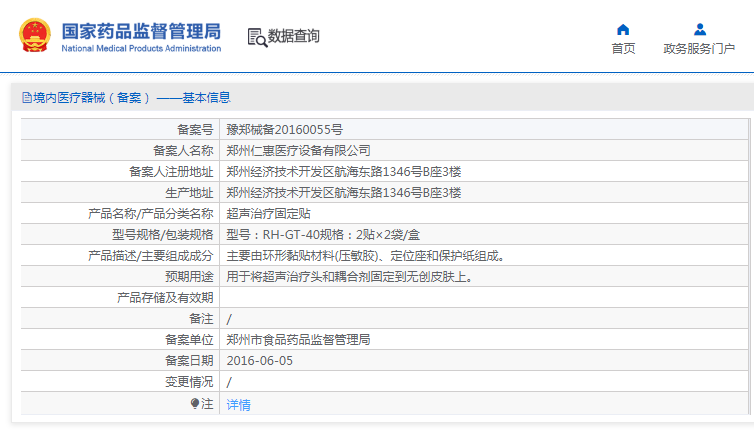
Task: Open the 首页 navigation item
Action: pyautogui.click(x=623, y=49)
